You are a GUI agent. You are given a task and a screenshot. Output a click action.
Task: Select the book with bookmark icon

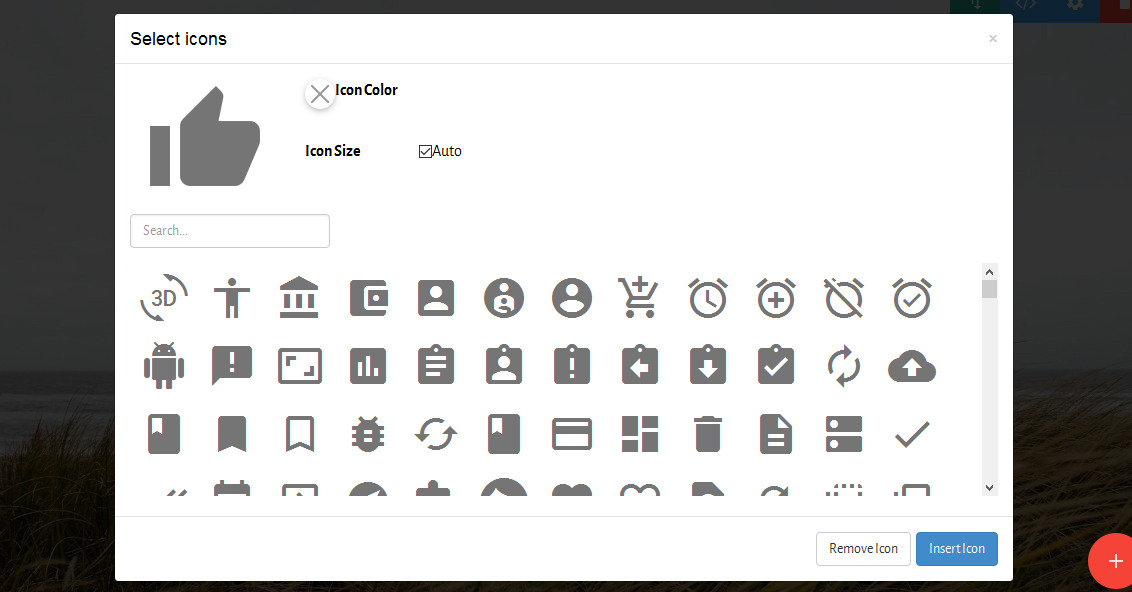point(164,434)
